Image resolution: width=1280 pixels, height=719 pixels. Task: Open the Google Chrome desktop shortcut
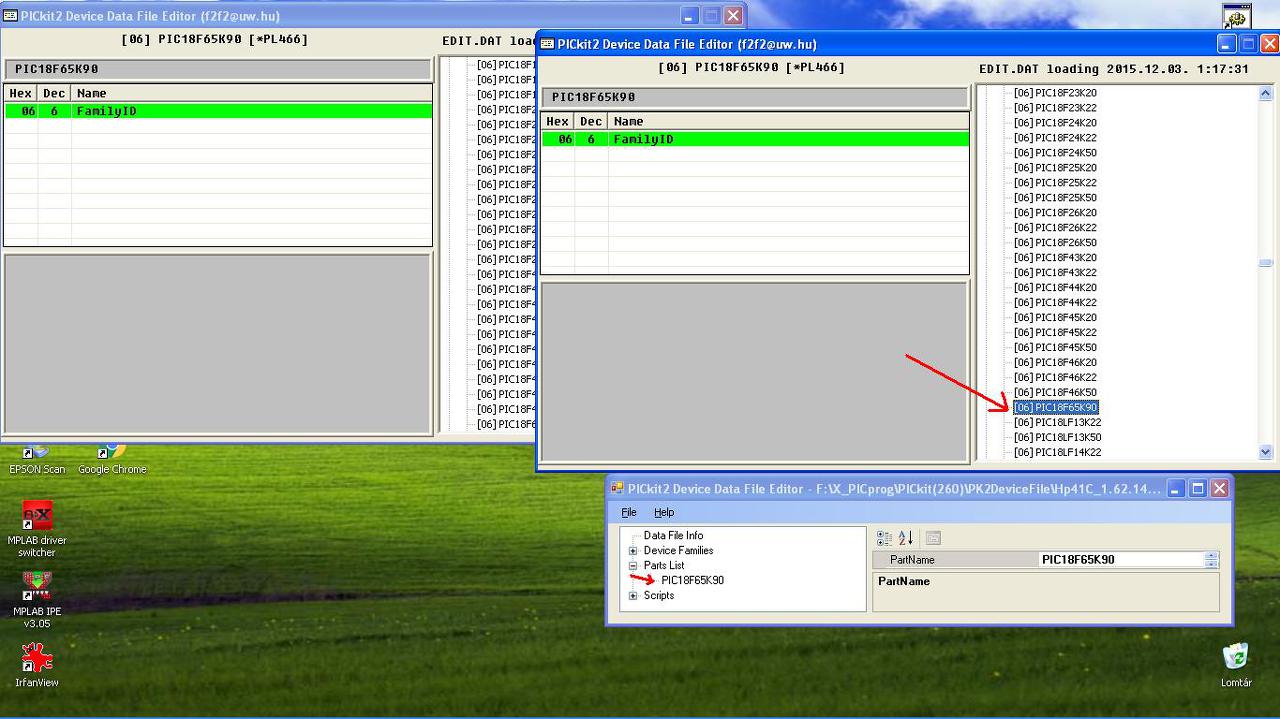[112, 460]
